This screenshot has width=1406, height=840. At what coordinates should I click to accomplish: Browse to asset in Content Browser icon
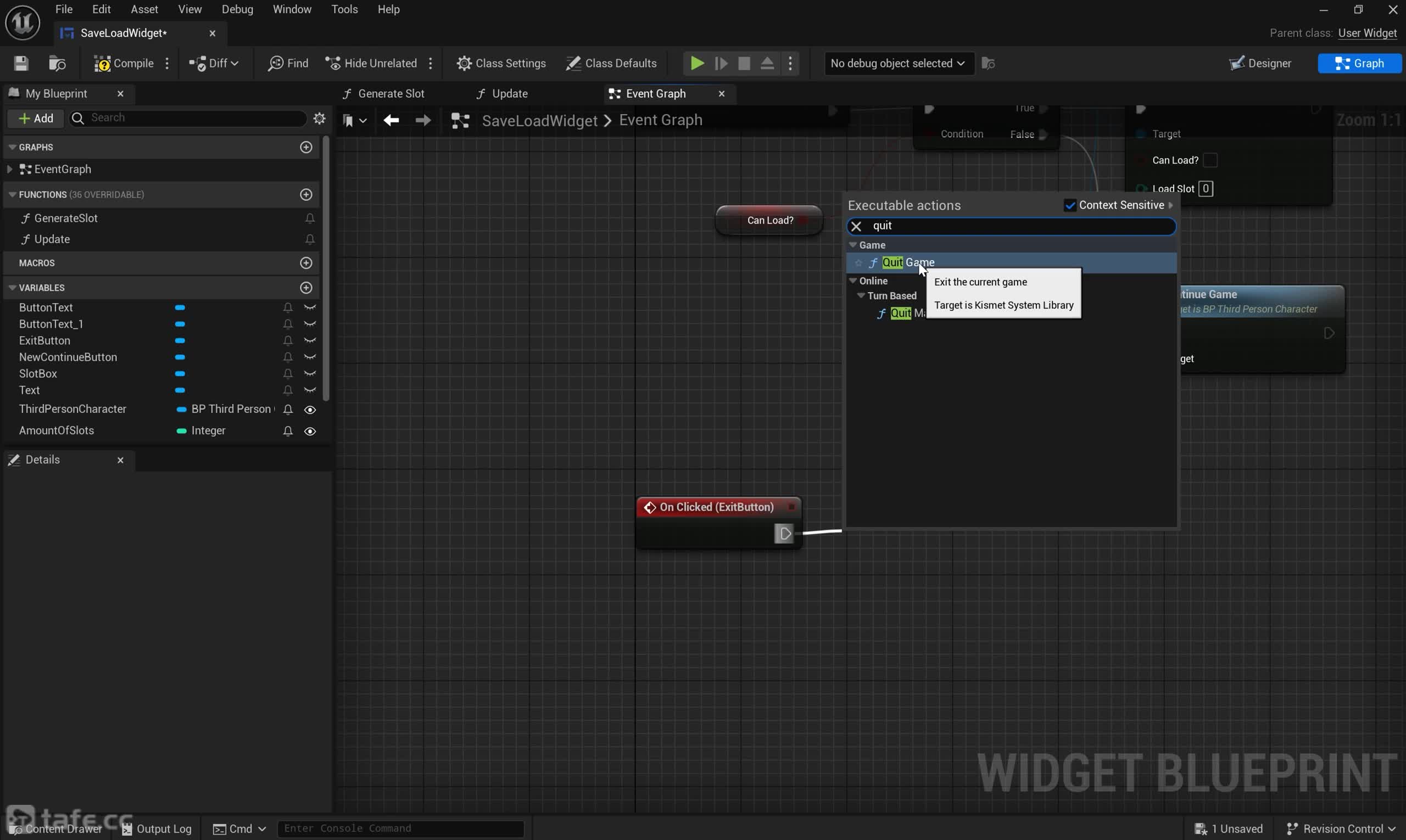[x=57, y=63]
